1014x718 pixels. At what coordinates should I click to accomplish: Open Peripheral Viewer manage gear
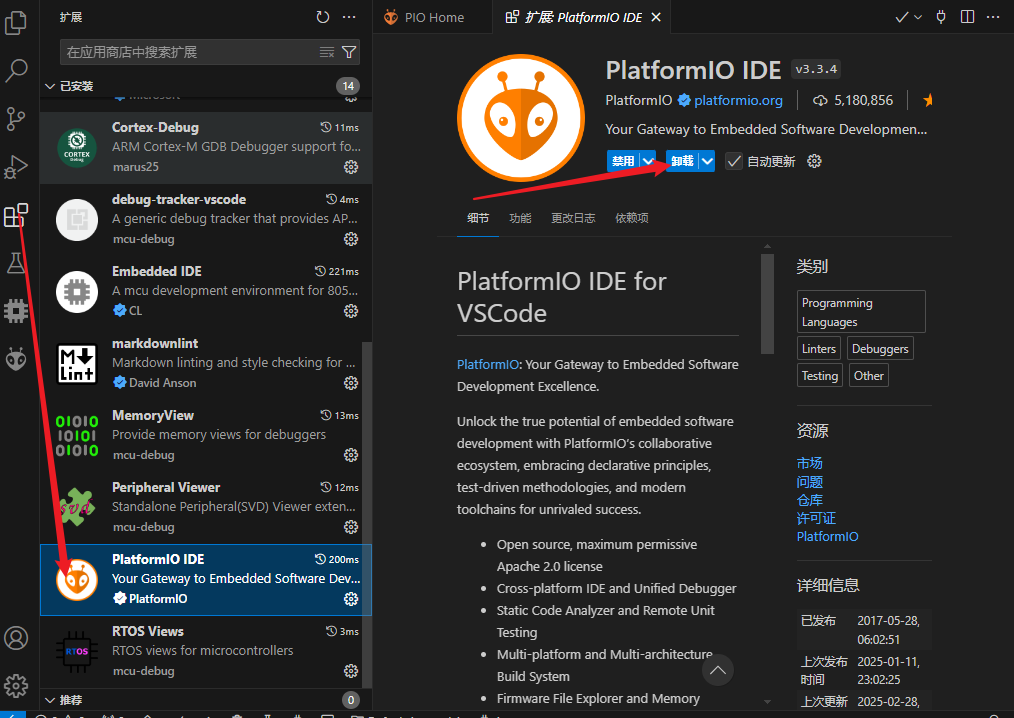pyautogui.click(x=351, y=527)
